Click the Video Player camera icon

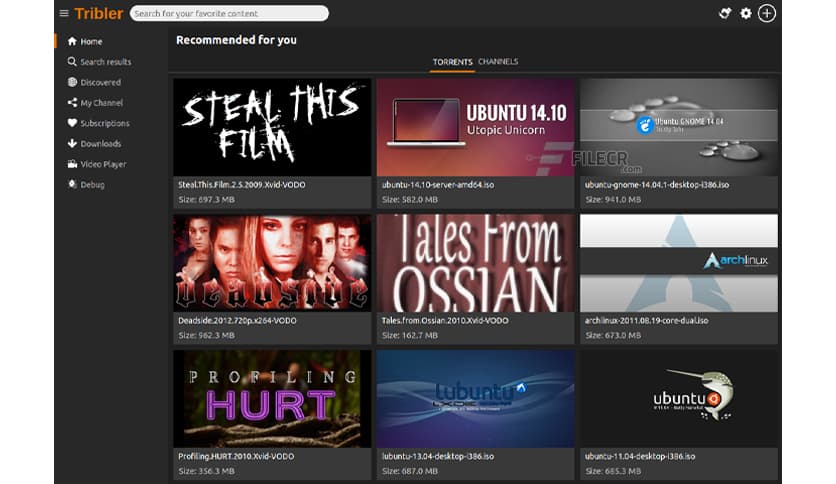point(72,164)
